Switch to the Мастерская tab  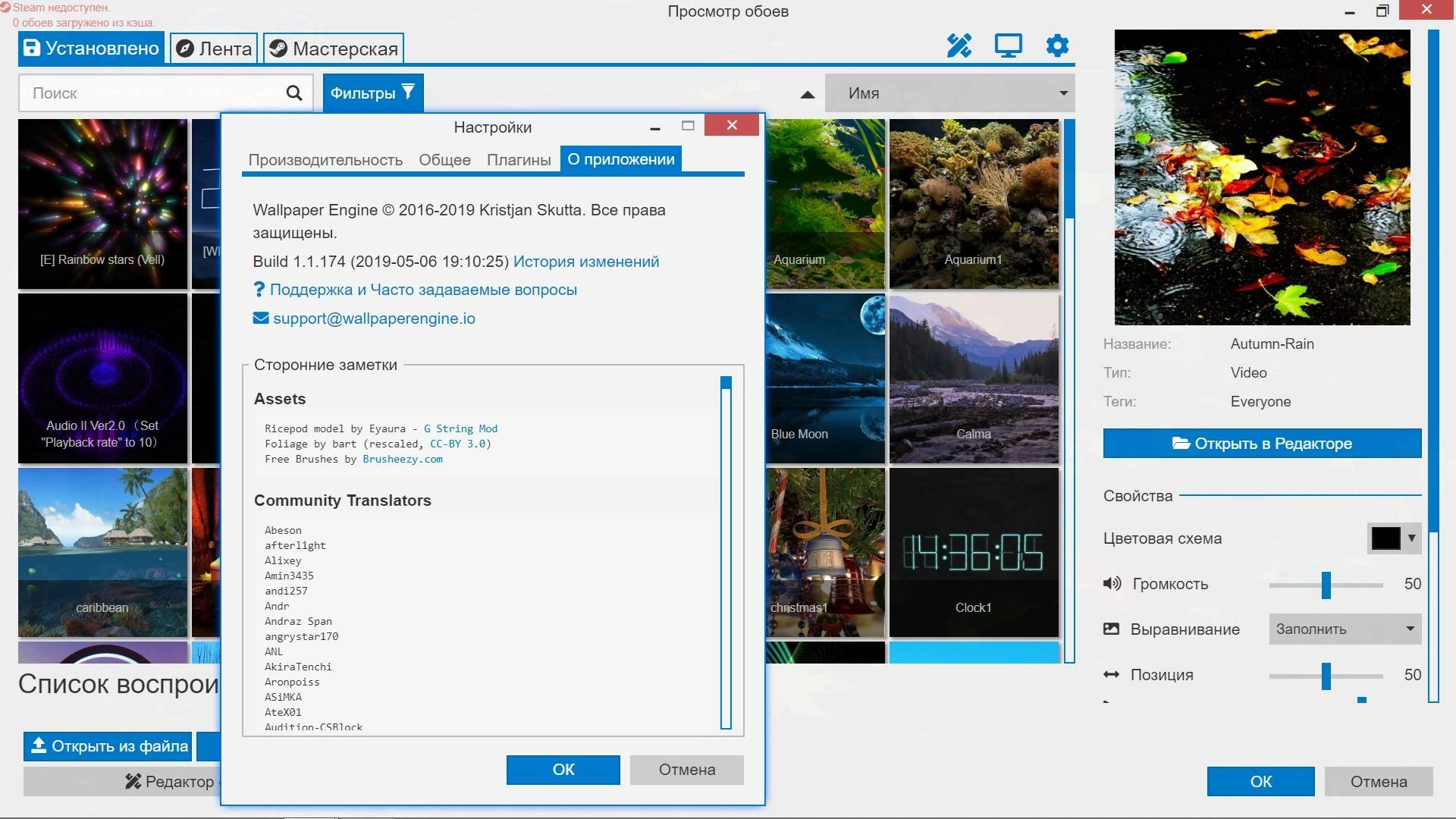click(334, 49)
